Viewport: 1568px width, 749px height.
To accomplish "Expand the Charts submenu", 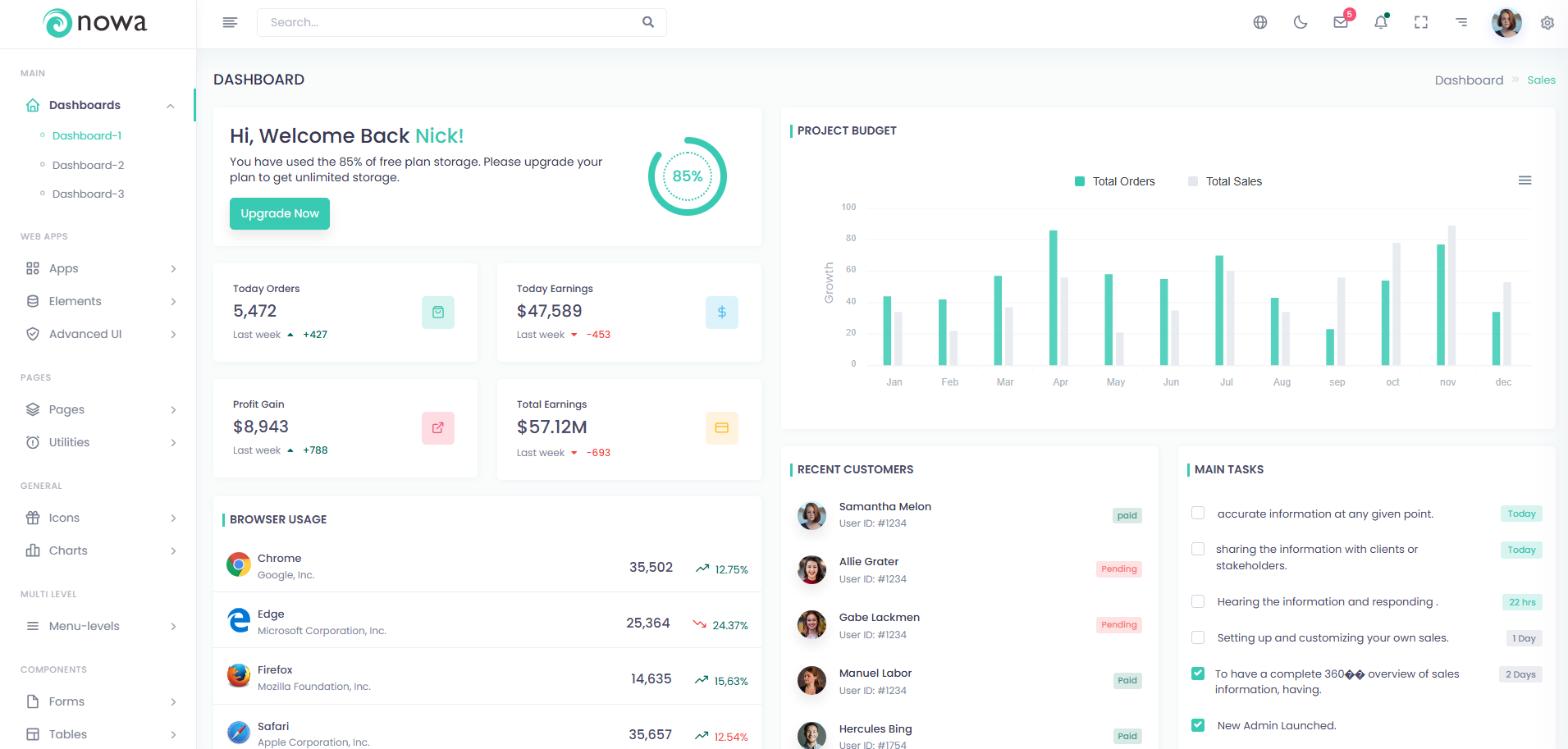I will tap(173, 551).
